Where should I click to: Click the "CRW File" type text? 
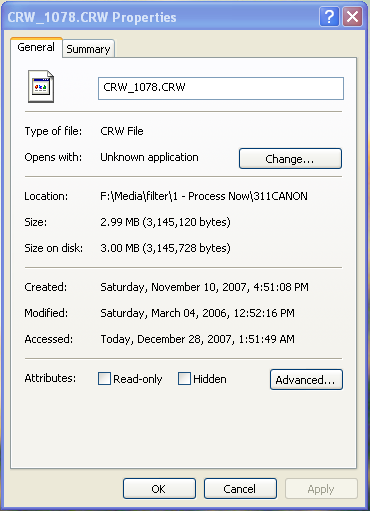click(x=122, y=131)
